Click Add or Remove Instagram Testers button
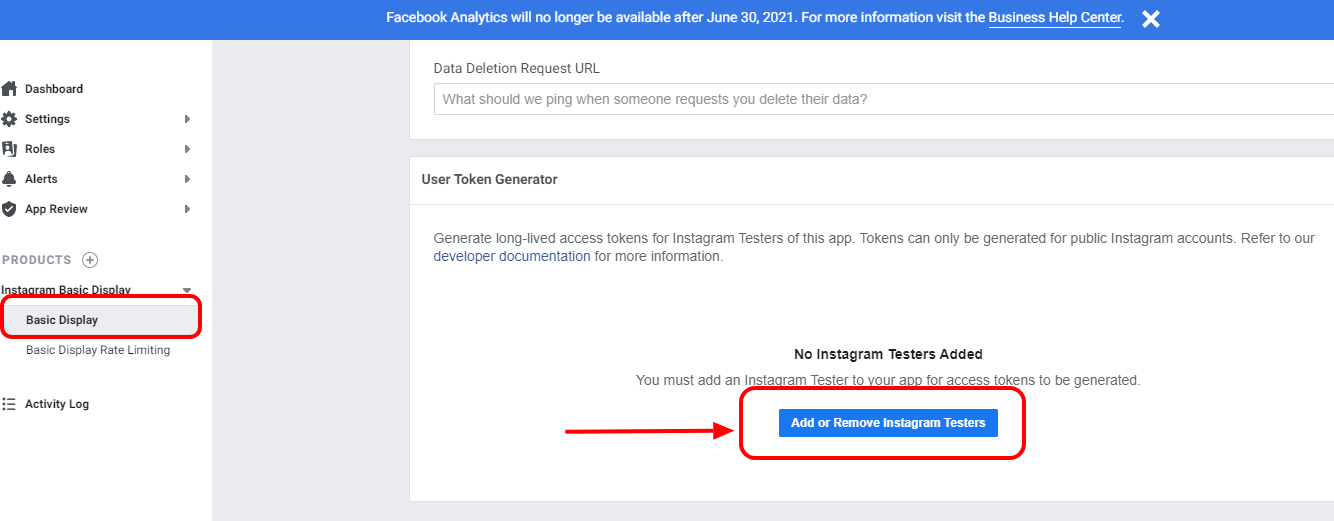 point(888,423)
